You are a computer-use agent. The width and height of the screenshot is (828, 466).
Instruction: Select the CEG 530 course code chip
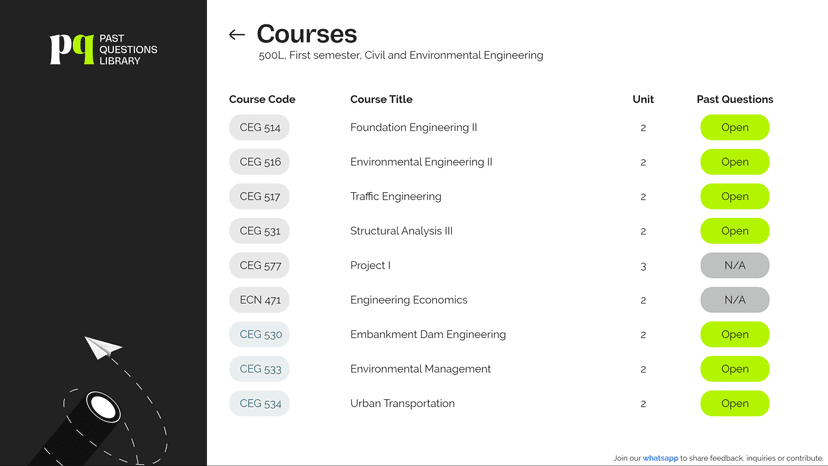(x=259, y=334)
